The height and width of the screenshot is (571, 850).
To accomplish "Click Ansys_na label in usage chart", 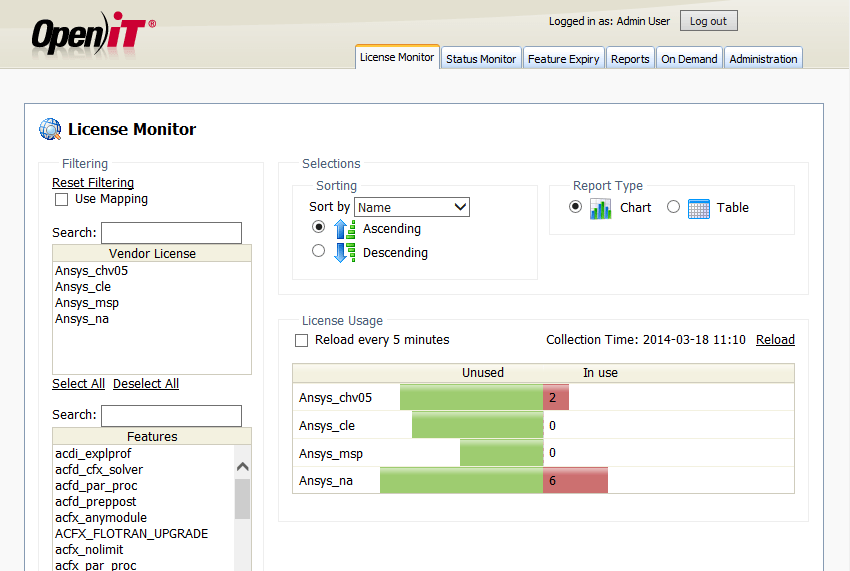I will pyautogui.click(x=326, y=481).
